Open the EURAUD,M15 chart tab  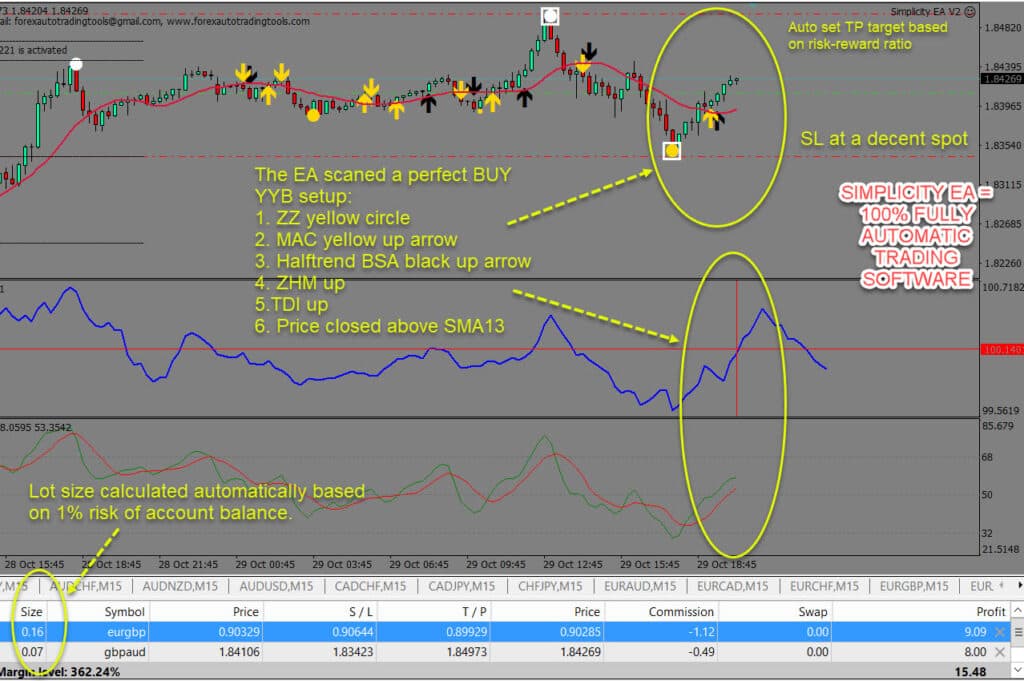click(x=640, y=586)
